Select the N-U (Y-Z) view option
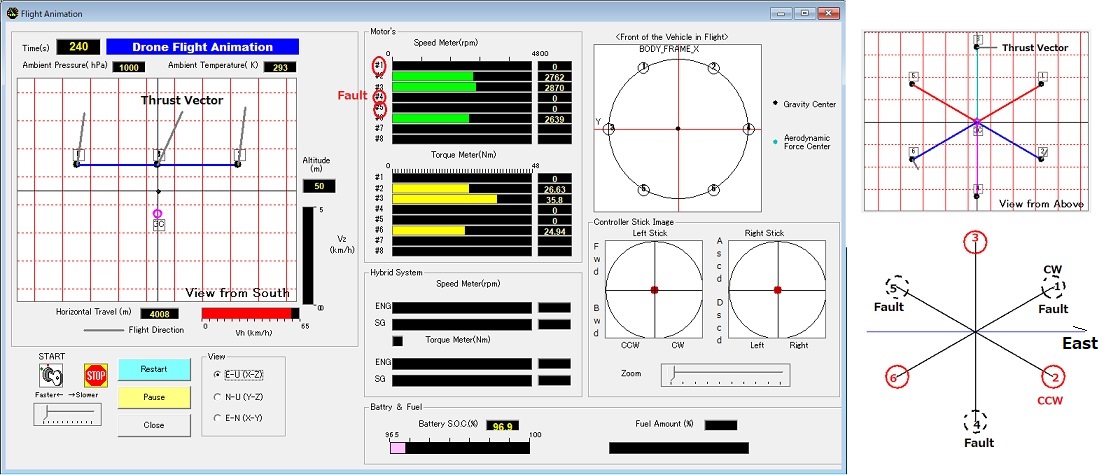The image size is (1104, 475). [218, 395]
